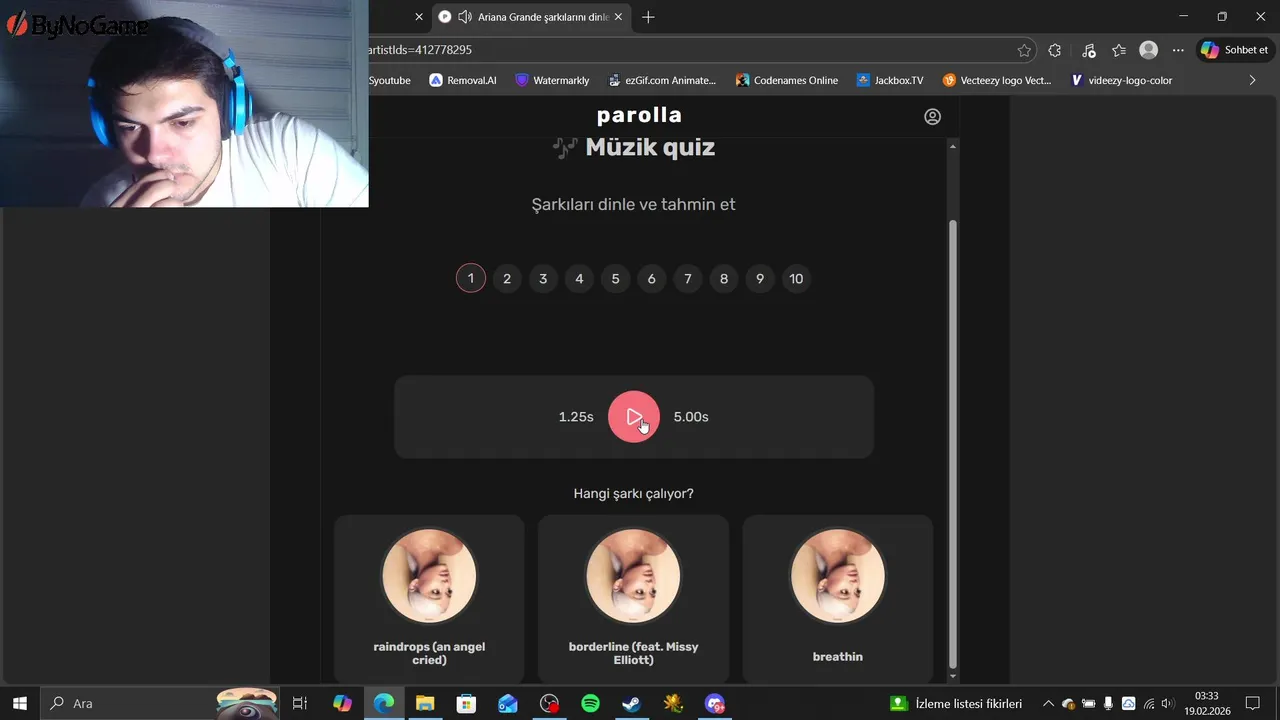Open the favorites list icon in toolbar

1119,50
